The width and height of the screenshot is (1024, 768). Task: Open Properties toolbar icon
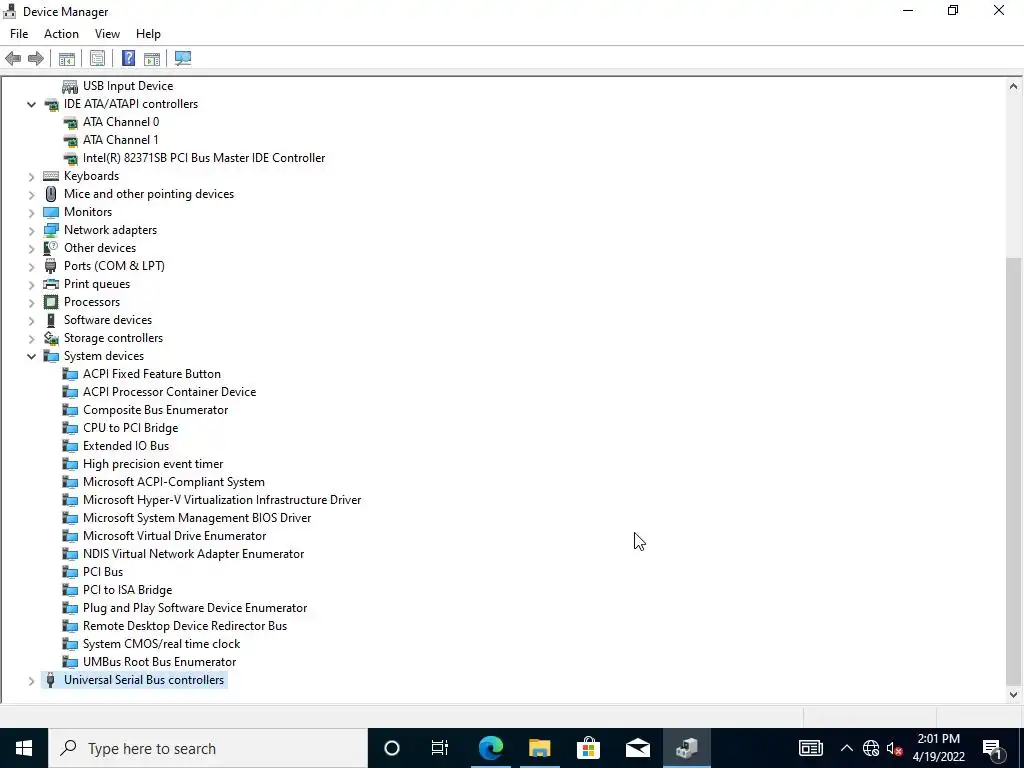pyautogui.click(x=97, y=59)
